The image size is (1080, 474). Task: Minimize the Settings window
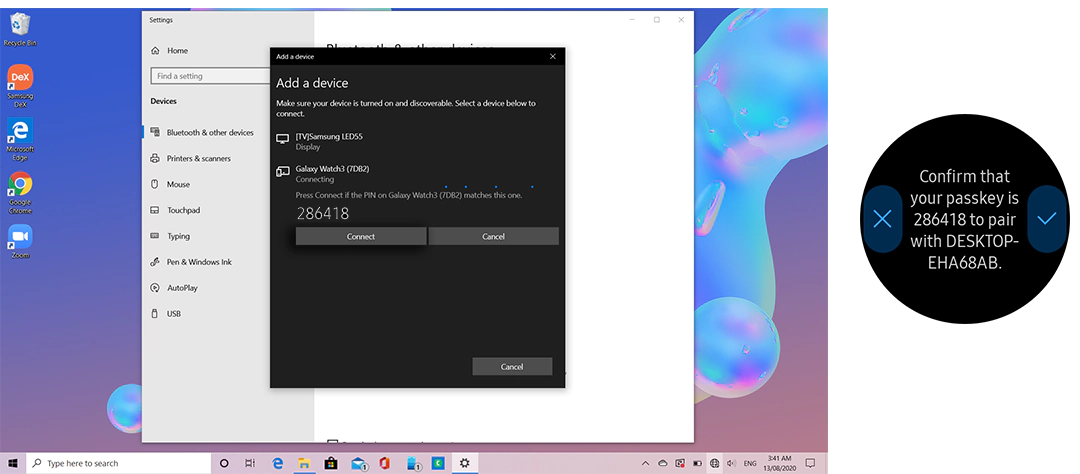(632, 20)
